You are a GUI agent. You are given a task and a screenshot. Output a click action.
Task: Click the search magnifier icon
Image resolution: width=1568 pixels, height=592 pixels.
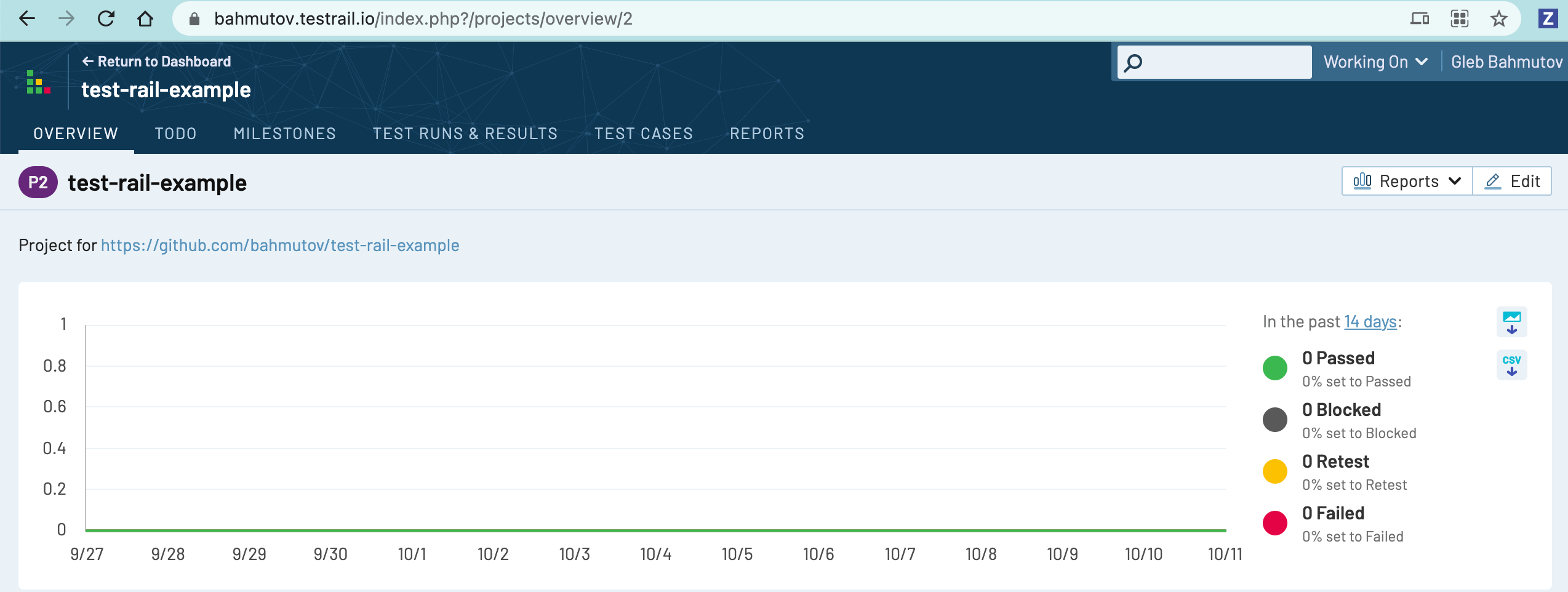coord(1132,62)
